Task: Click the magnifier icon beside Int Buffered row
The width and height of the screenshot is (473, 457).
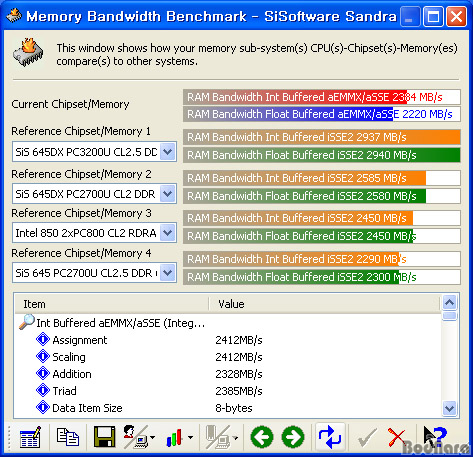Action: [26, 322]
